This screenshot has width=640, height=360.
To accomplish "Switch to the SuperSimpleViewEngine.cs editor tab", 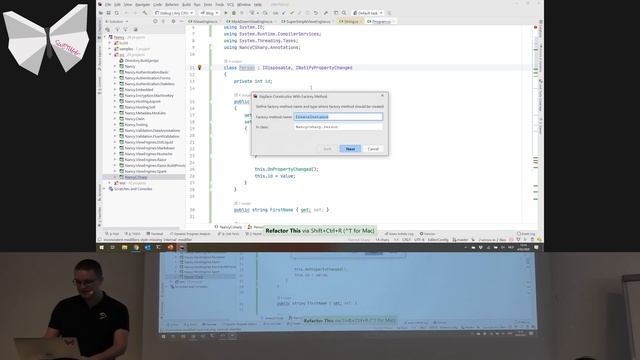I will click(307, 21).
